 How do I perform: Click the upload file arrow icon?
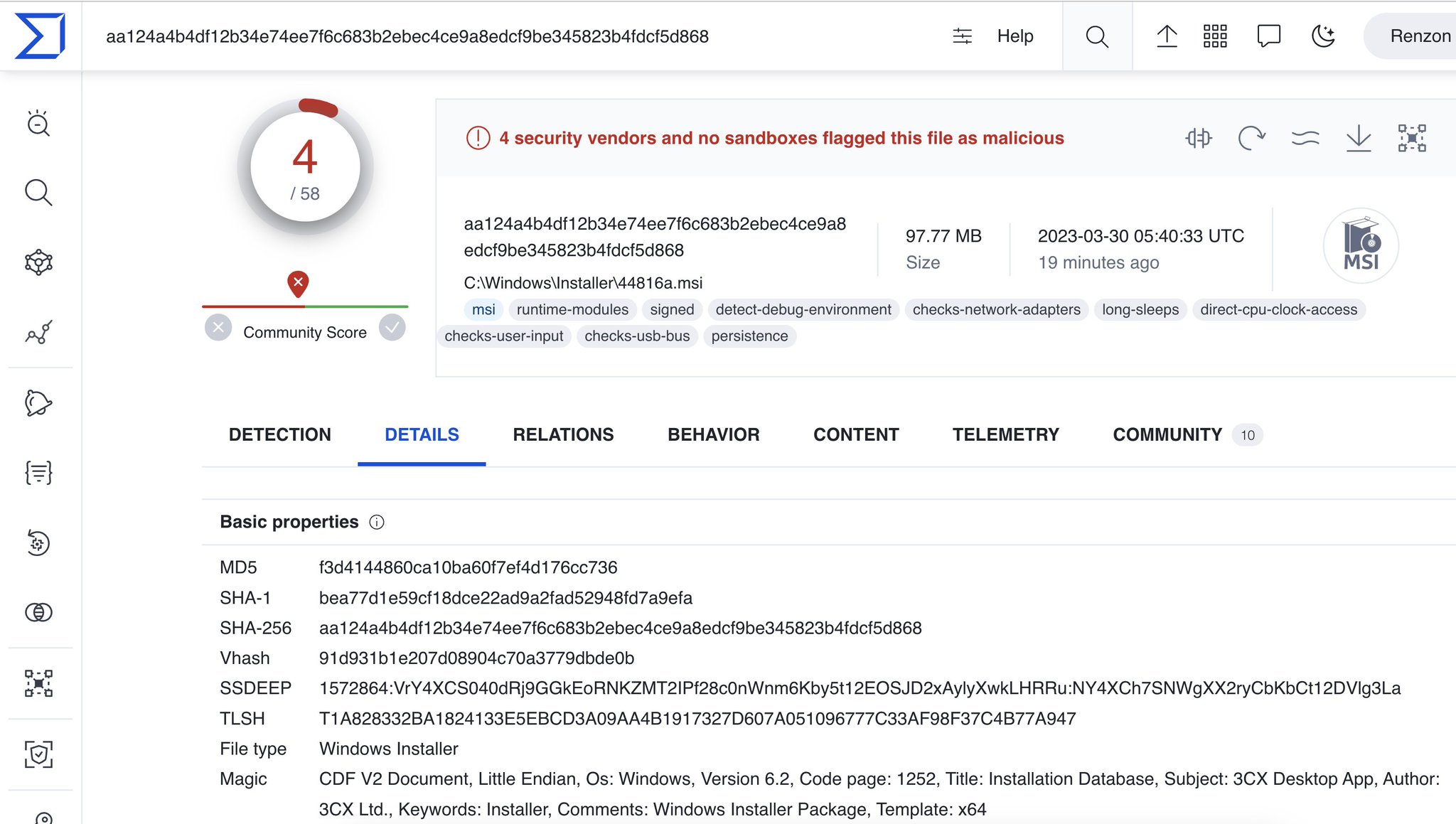point(1167,36)
